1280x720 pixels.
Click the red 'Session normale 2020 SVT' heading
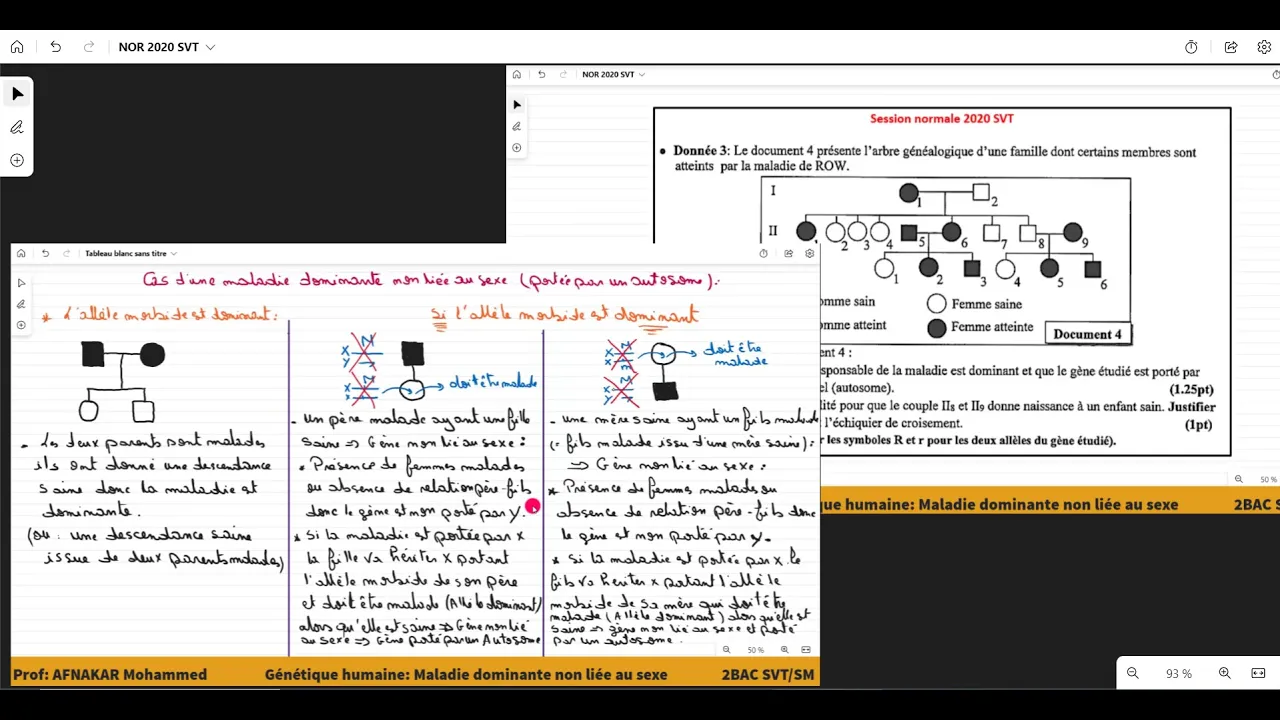[x=941, y=118]
